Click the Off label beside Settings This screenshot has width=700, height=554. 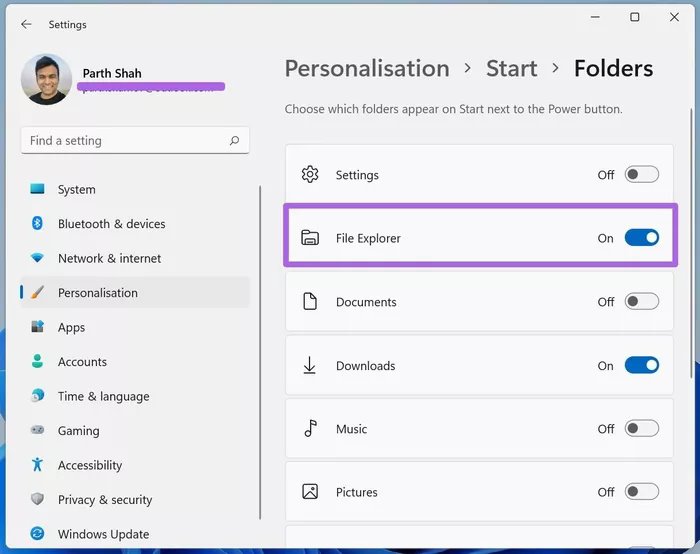(606, 175)
